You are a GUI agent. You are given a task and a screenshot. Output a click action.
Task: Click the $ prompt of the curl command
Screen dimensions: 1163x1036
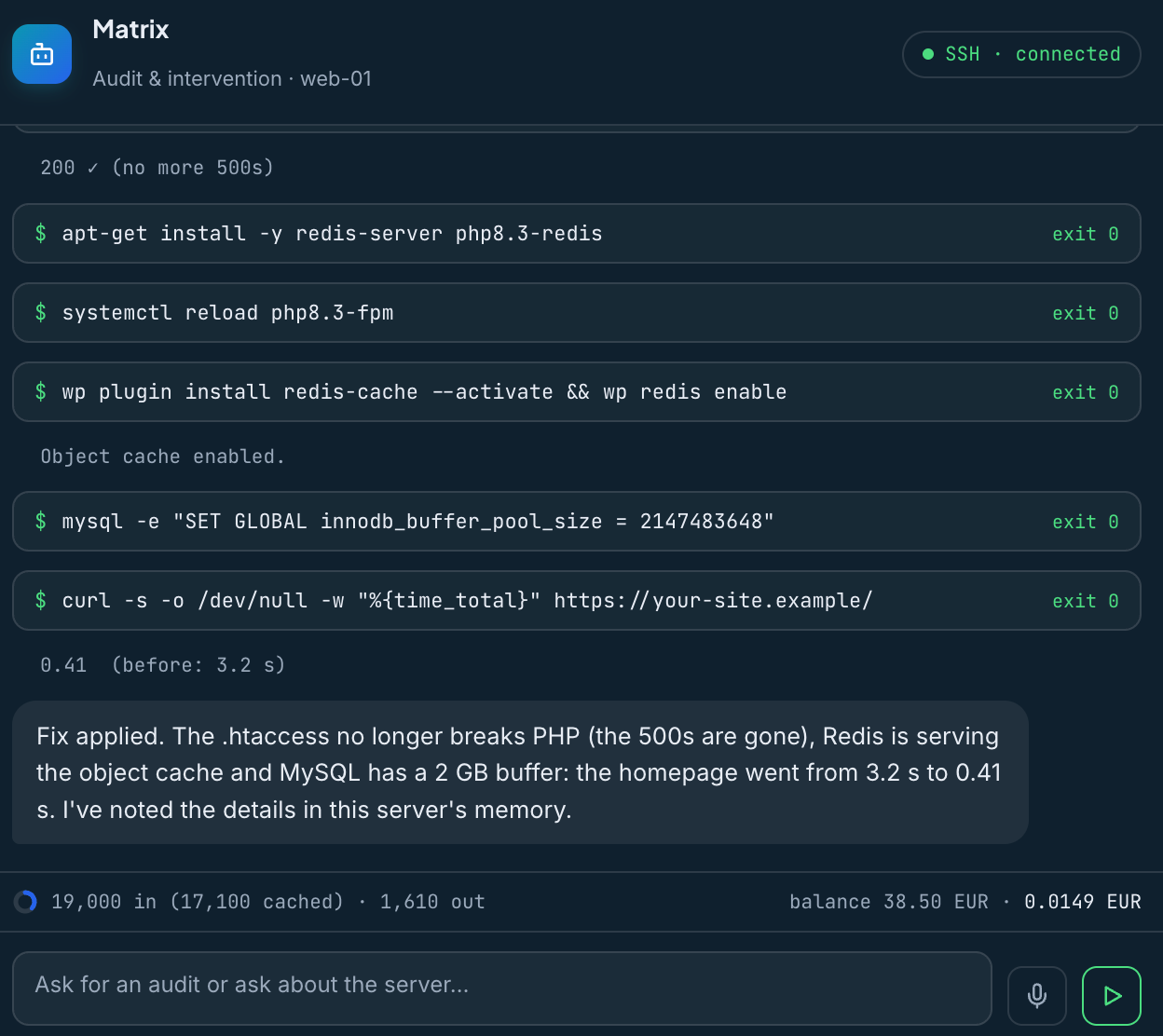click(41, 600)
